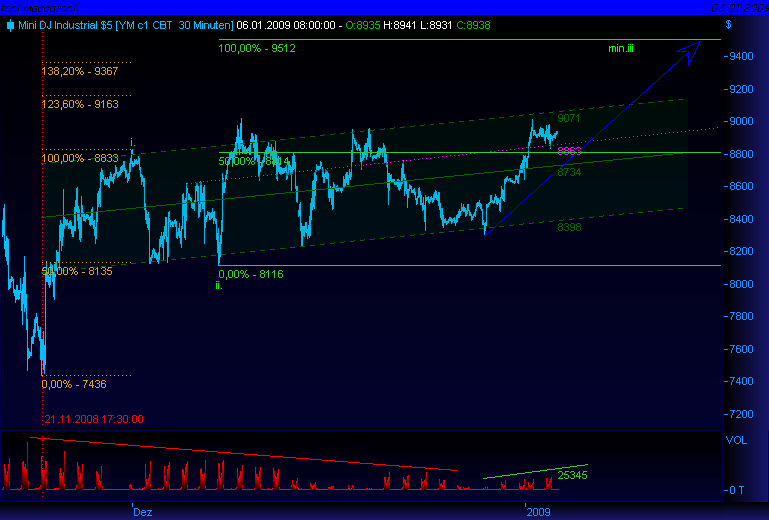Click the L:8931 low value

pyautogui.click(x=436, y=26)
